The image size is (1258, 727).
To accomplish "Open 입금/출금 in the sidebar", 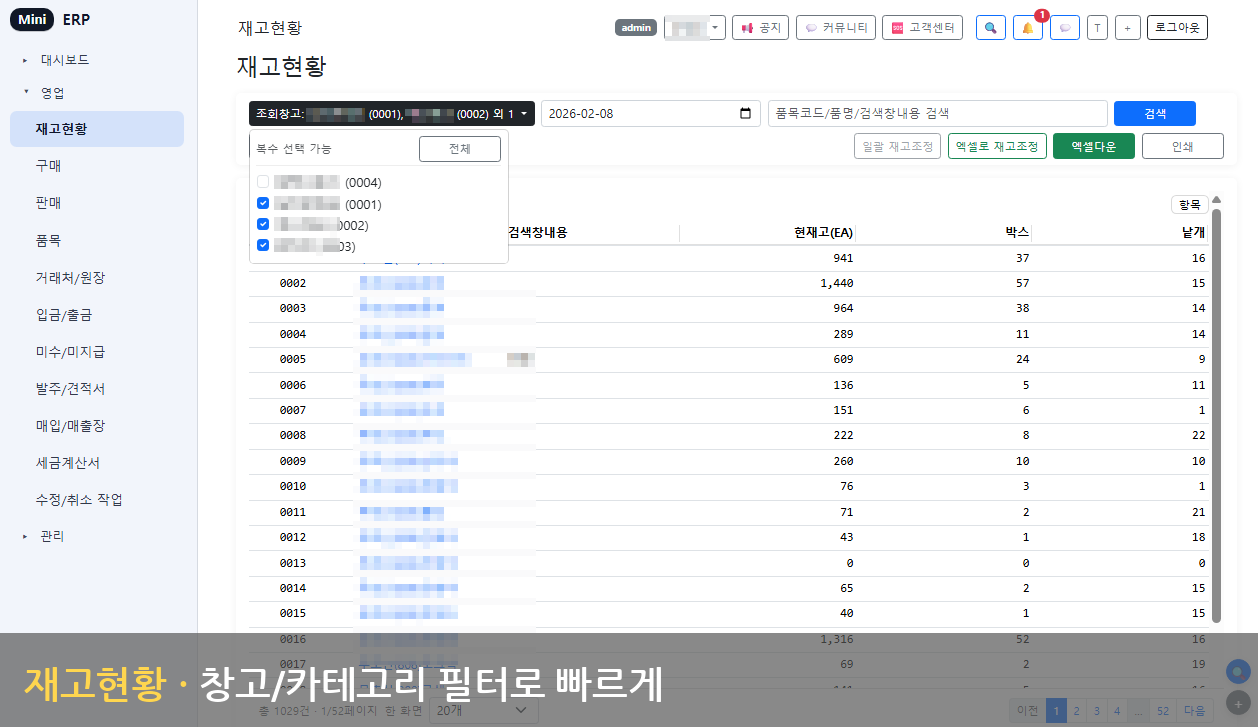I will [x=97, y=314].
